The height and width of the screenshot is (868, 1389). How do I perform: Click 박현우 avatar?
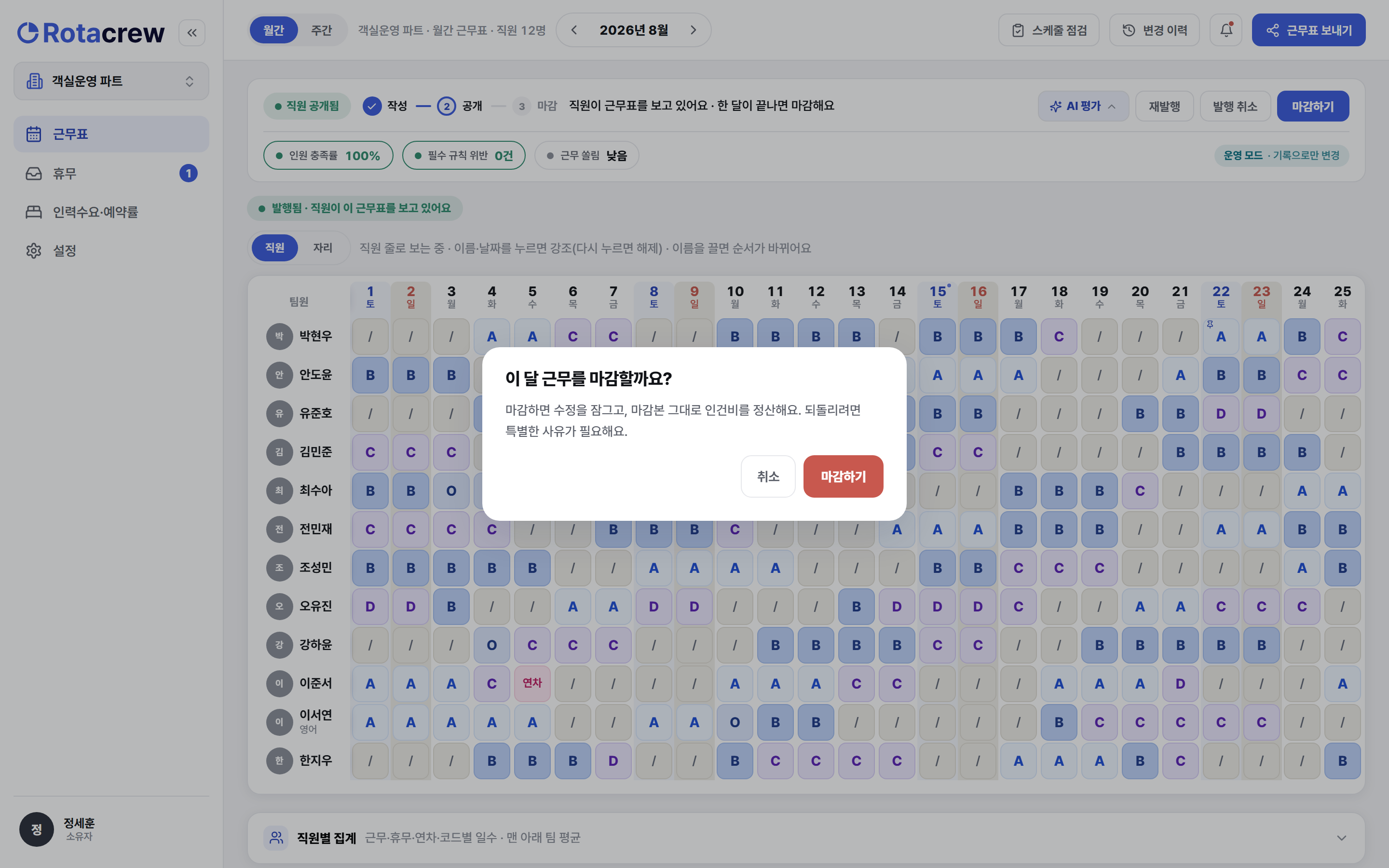(279, 336)
